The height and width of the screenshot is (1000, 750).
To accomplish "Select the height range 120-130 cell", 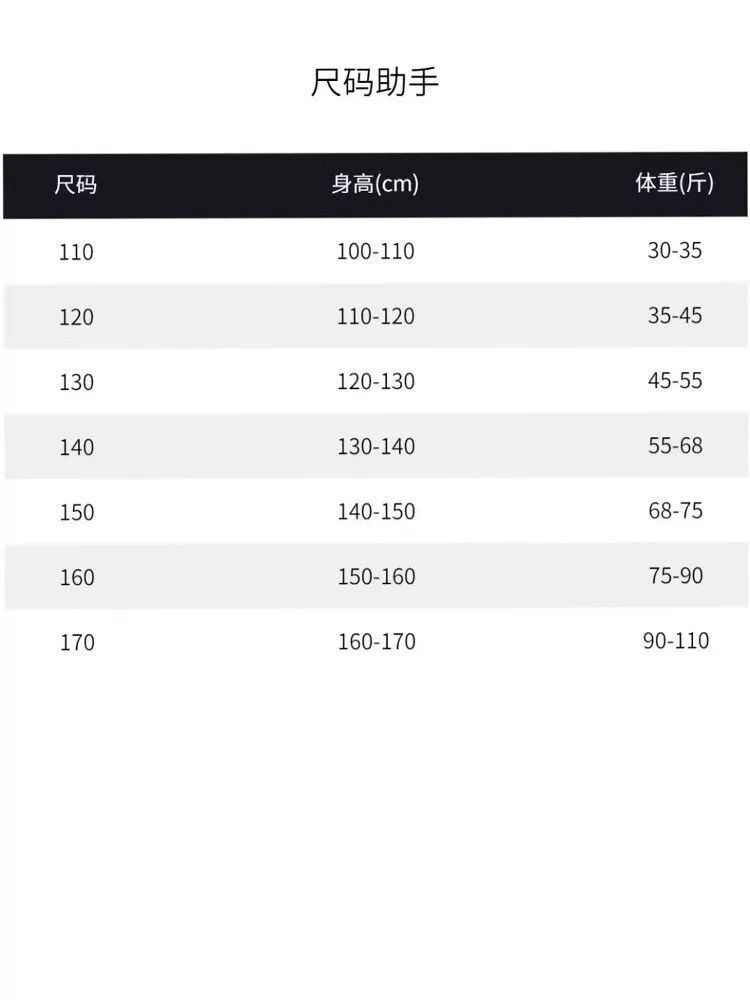I will click(375, 382).
